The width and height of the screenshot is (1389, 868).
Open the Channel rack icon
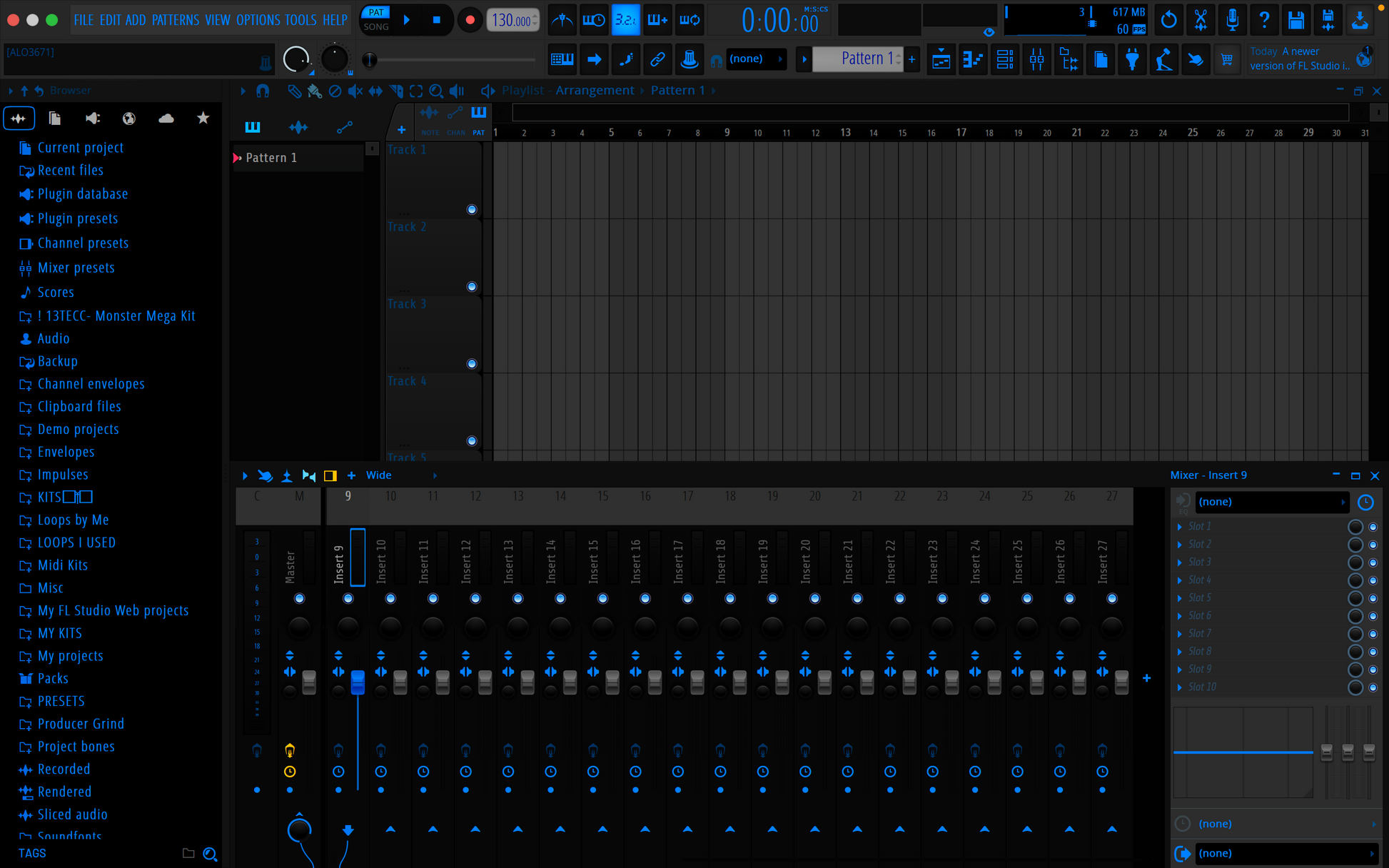pos(1005,59)
